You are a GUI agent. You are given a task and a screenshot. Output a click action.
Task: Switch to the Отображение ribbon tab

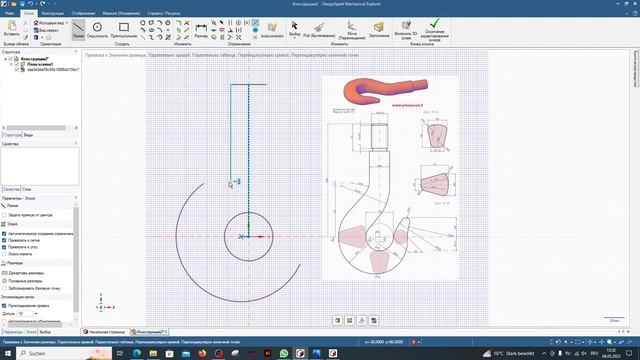tap(83, 13)
